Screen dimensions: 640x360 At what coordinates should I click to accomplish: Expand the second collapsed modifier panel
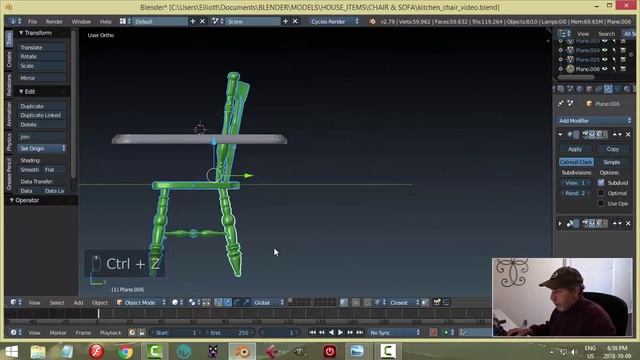(x=560, y=223)
